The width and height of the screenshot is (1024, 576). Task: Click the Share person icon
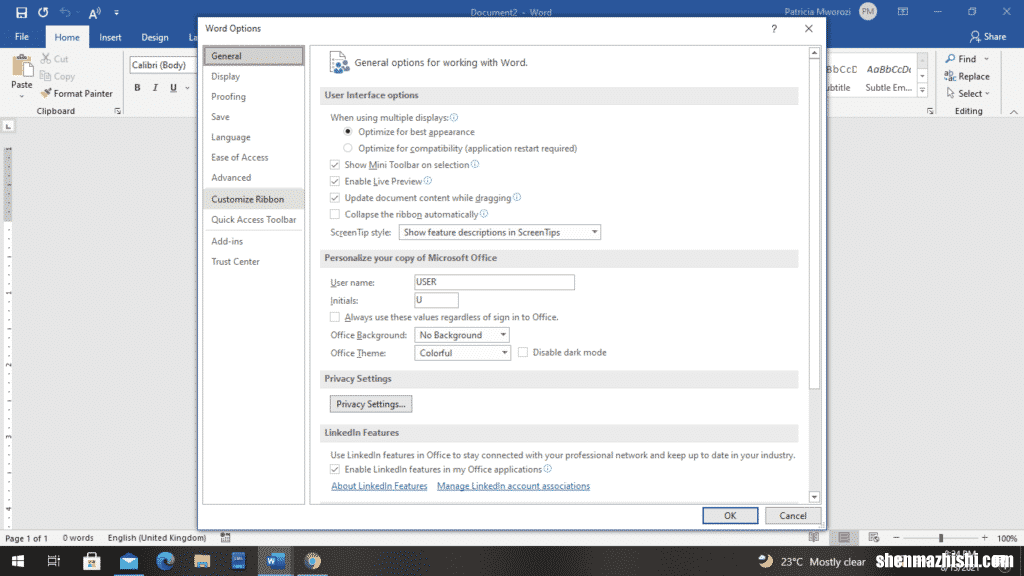[x=975, y=37]
